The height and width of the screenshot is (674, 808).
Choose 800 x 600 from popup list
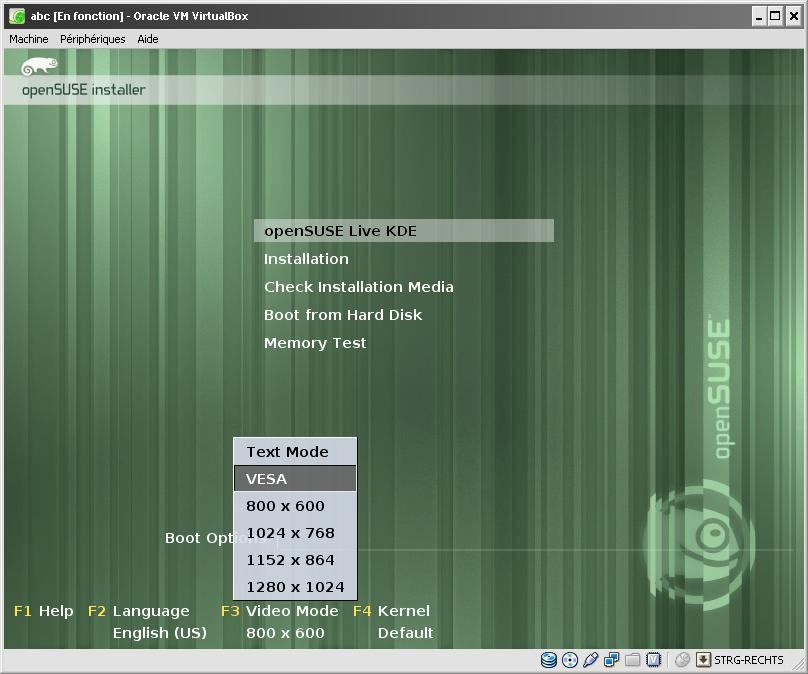pos(295,506)
